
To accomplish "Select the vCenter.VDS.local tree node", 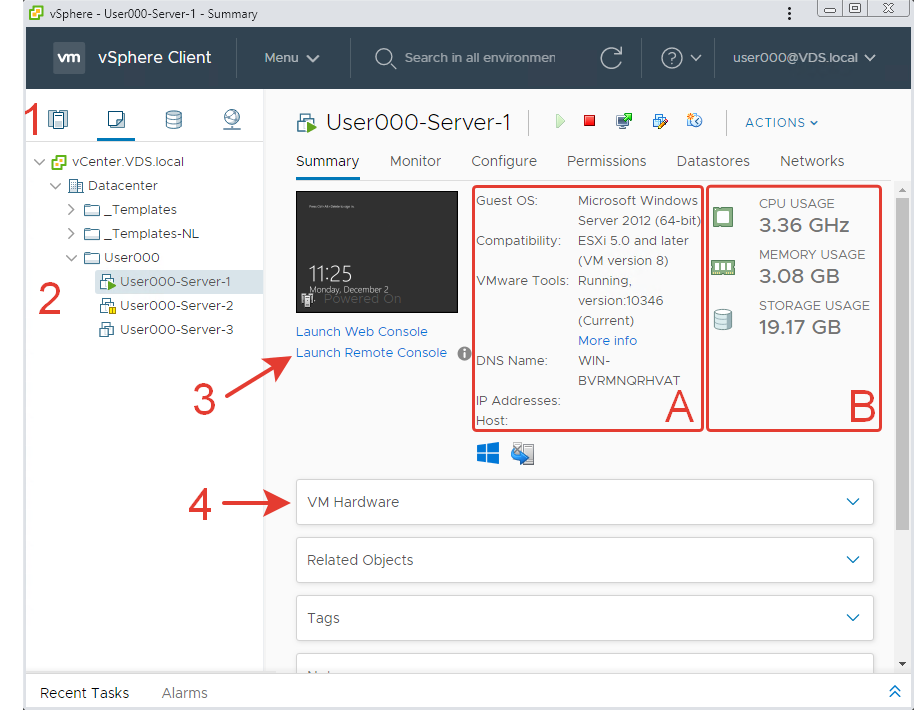I will click(128, 162).
